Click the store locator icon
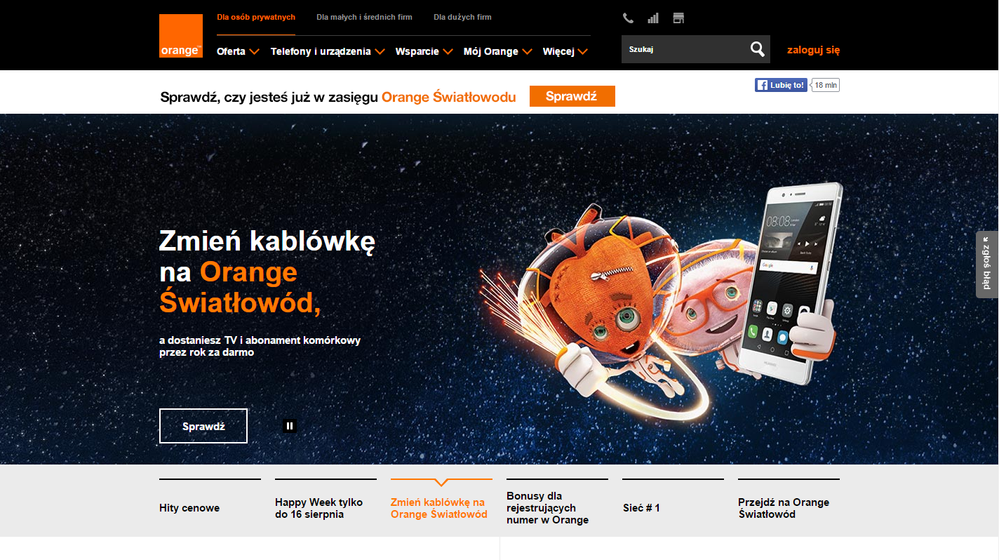The image size is (999, 560). [x=679, y=18]
